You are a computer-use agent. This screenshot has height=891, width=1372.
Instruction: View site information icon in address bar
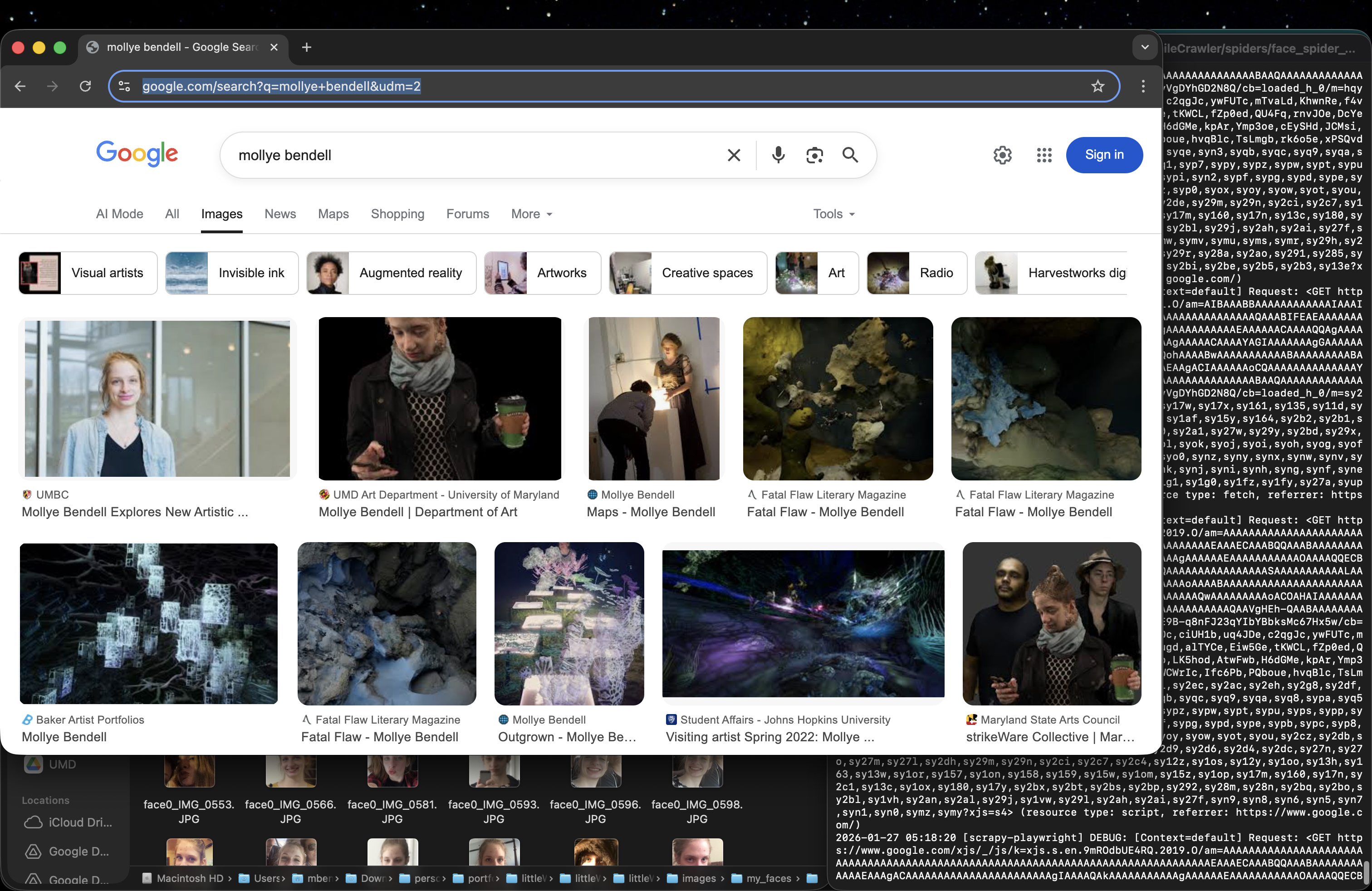(x=124, y=86)
